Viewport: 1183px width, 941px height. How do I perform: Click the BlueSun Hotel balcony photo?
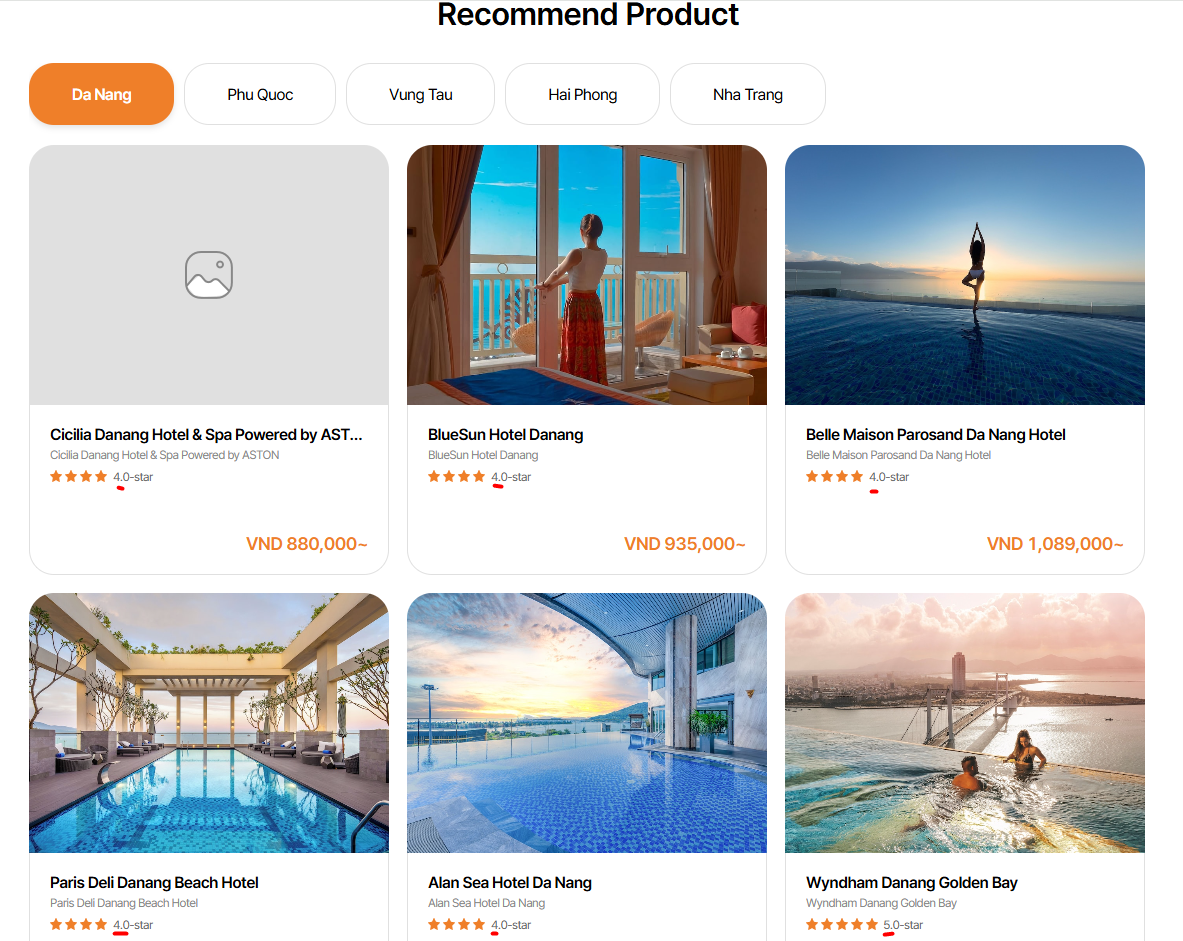point(586,275)
